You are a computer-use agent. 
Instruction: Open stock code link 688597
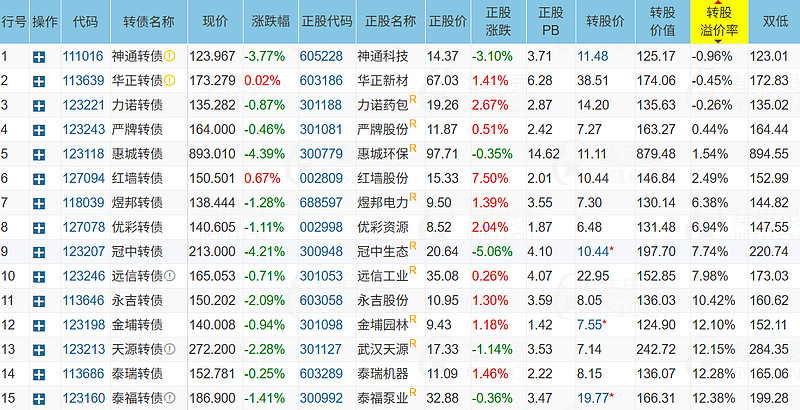pos(321,202)
